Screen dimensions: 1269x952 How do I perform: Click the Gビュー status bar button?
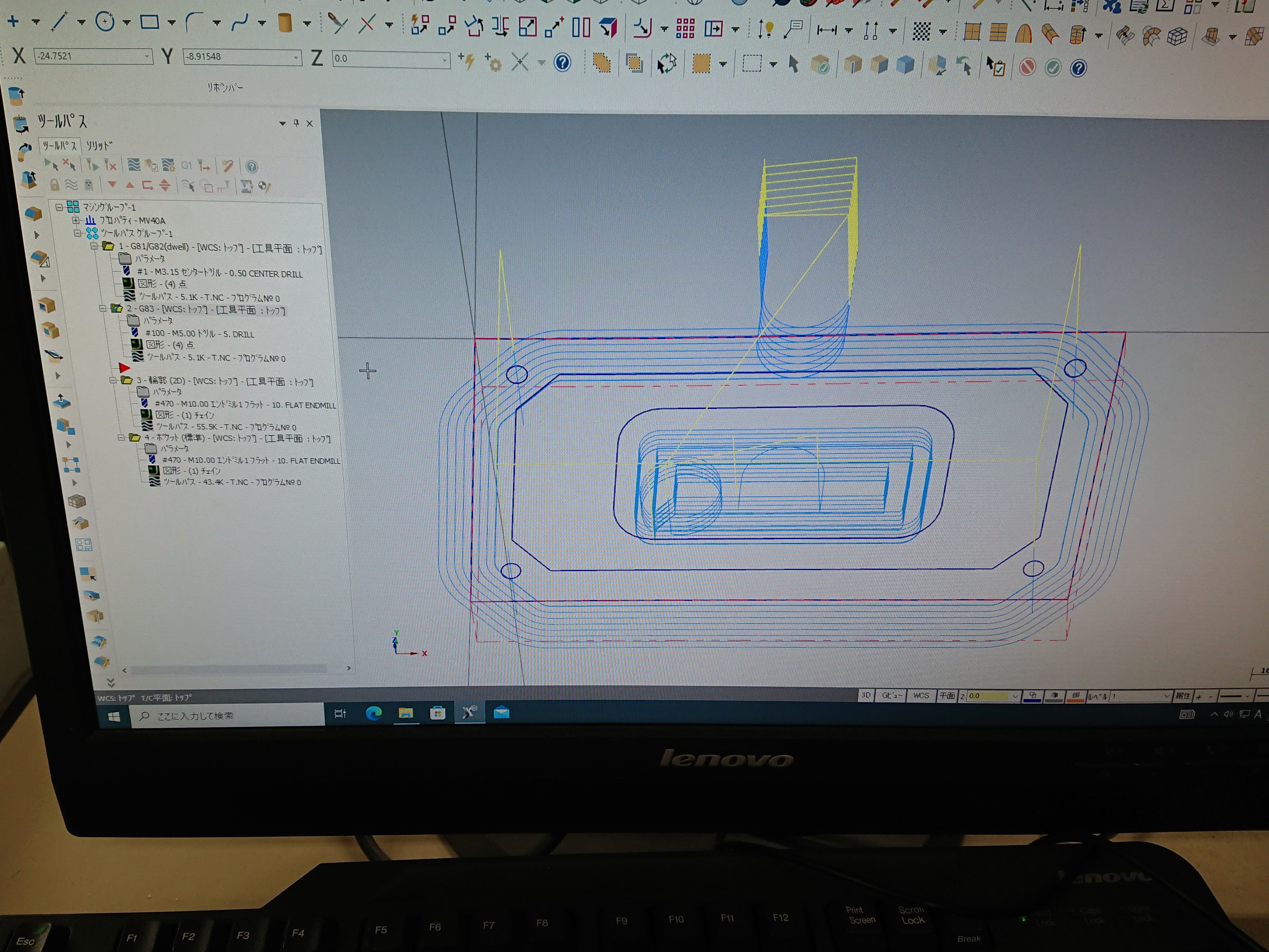point(892,695)
